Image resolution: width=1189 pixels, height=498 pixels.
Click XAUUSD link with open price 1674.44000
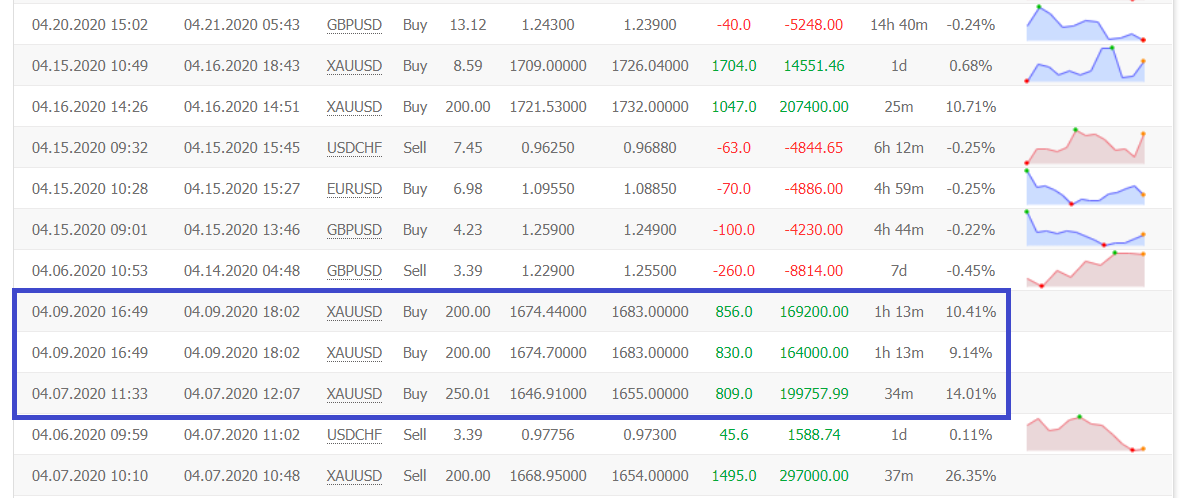pos(354,311)
